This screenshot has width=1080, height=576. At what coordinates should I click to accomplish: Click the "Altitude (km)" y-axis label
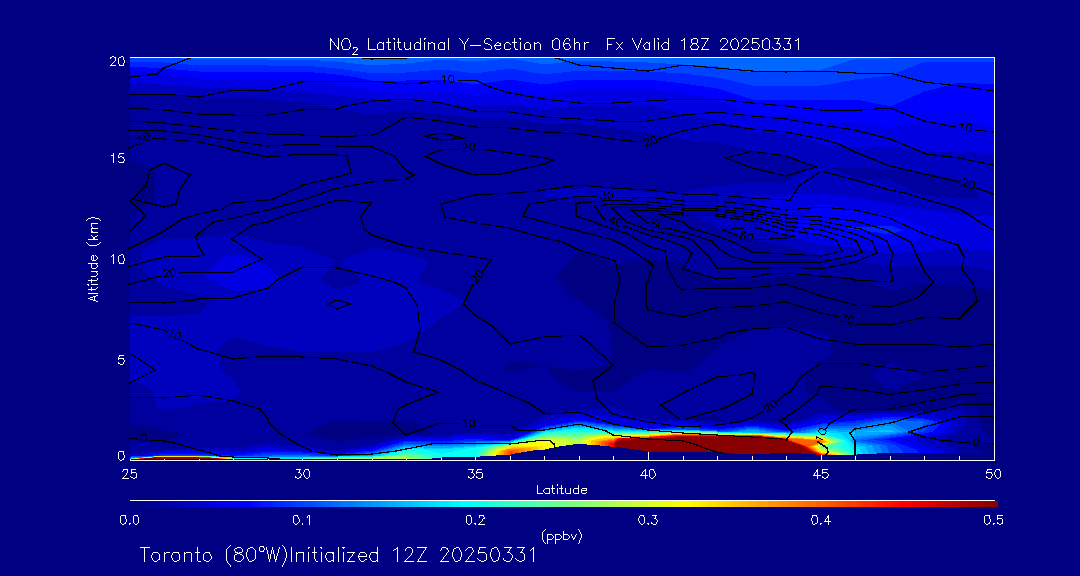point(93,259)
